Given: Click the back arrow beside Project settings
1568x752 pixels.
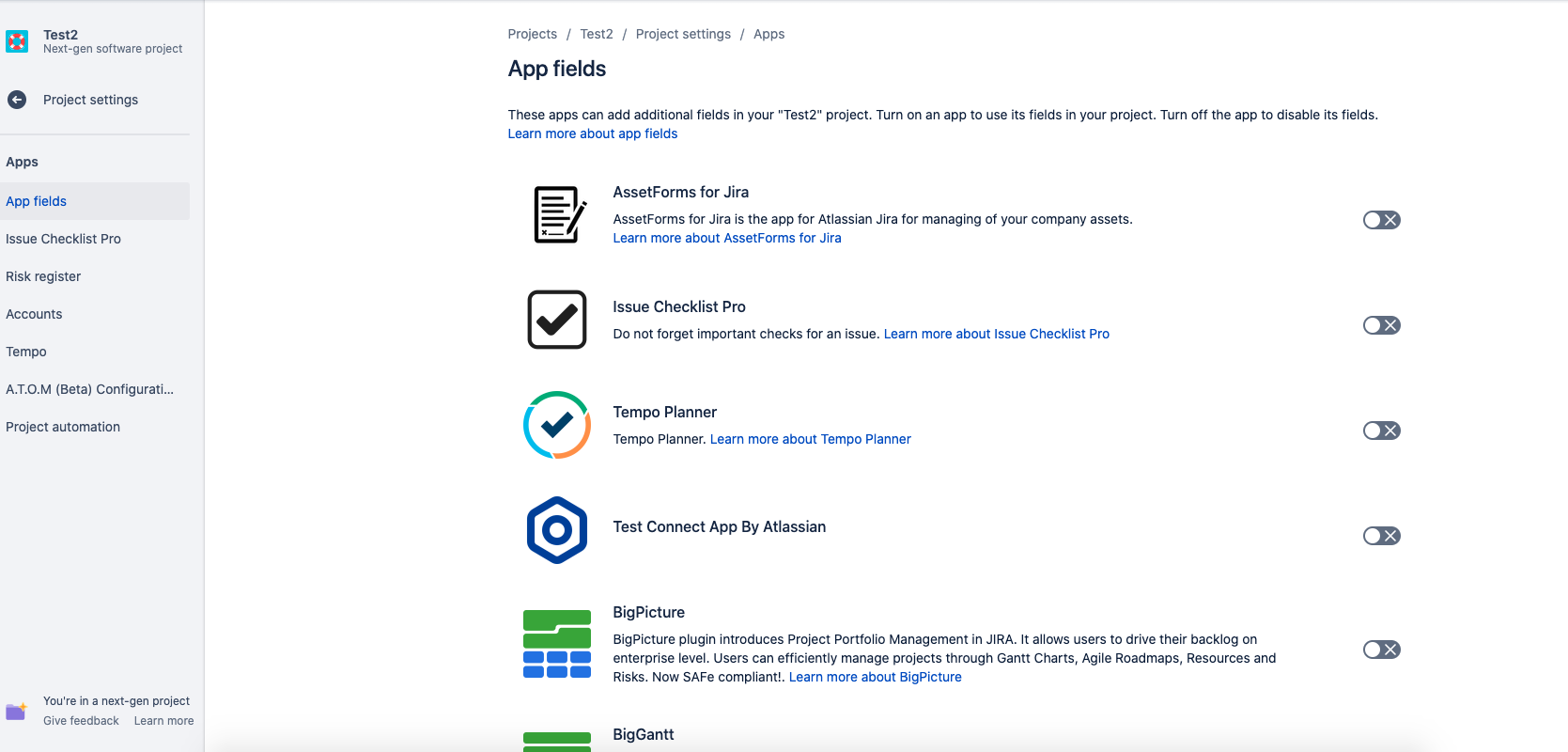Looking at the screenshot, I should point(17,100).
